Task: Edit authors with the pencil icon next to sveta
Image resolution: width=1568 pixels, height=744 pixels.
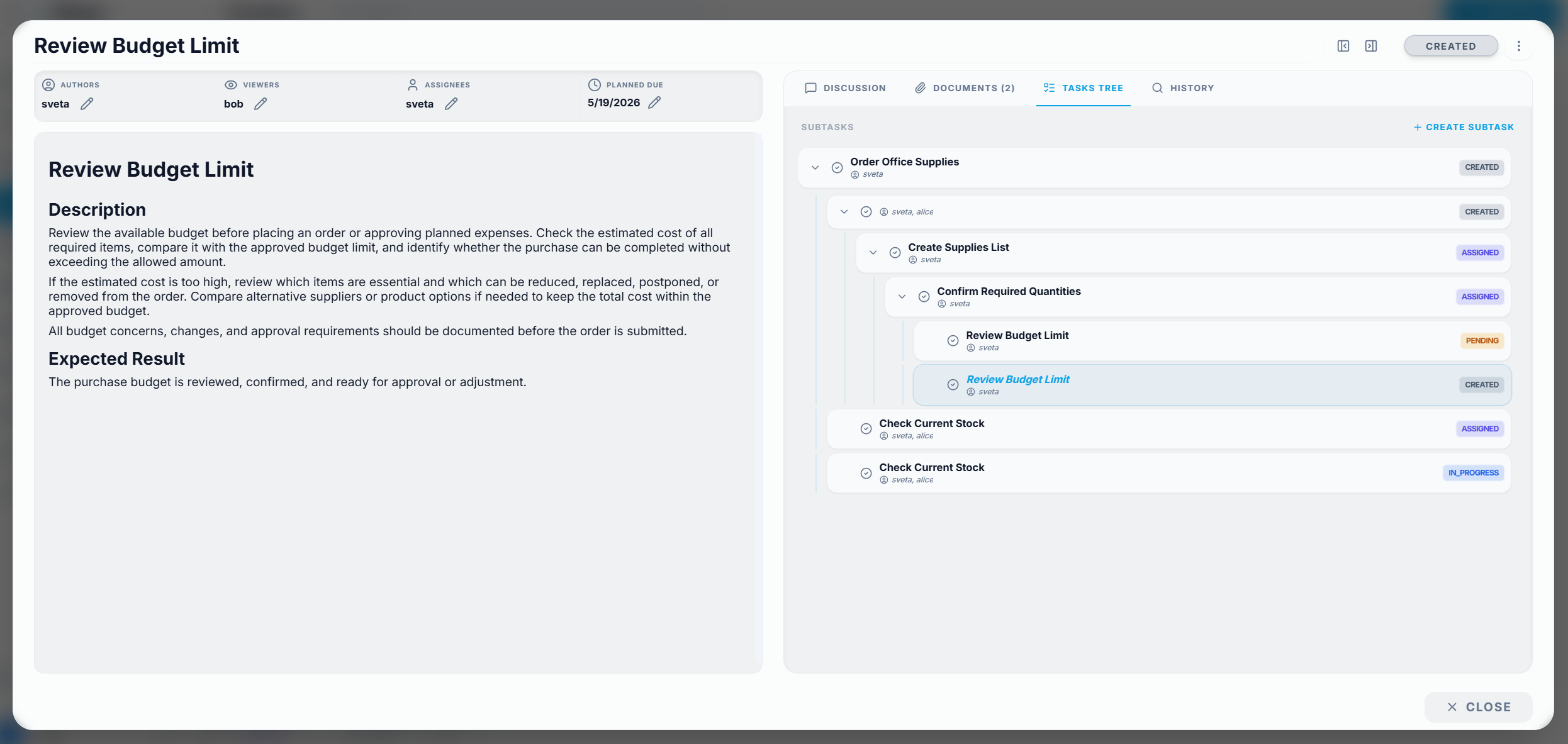Action: (x=87, y=104)
